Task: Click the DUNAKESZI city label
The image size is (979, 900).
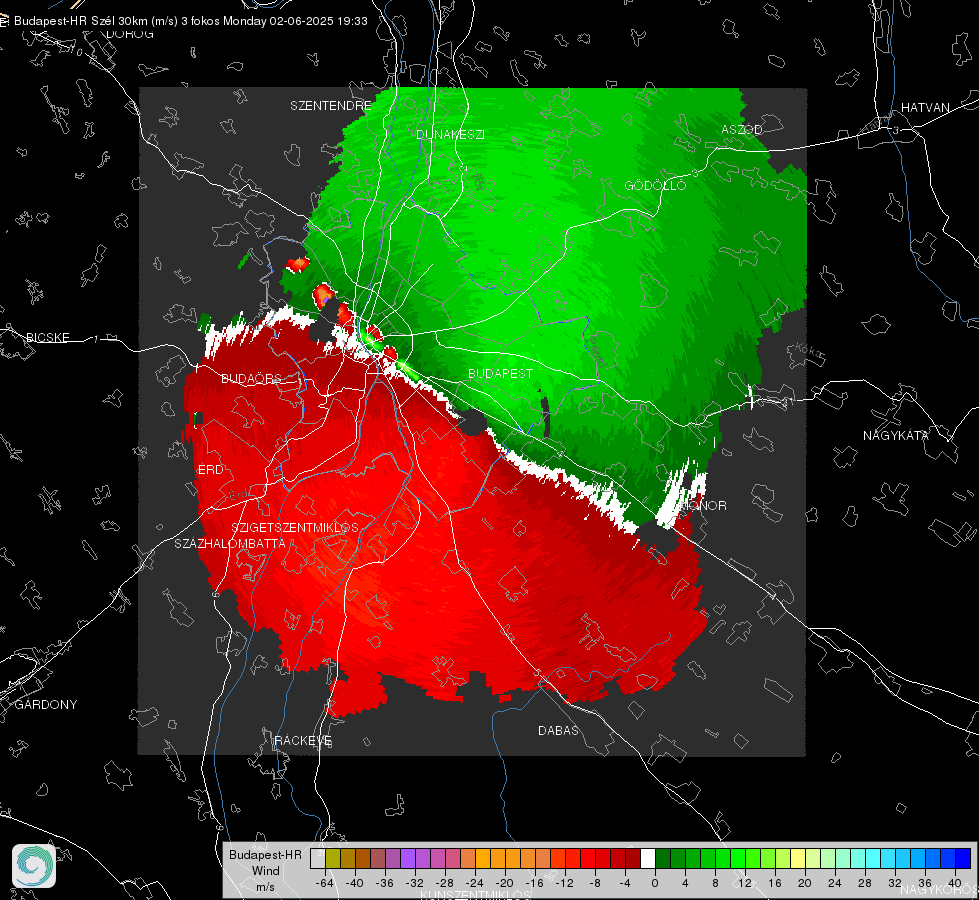Action: pos(450,134)
